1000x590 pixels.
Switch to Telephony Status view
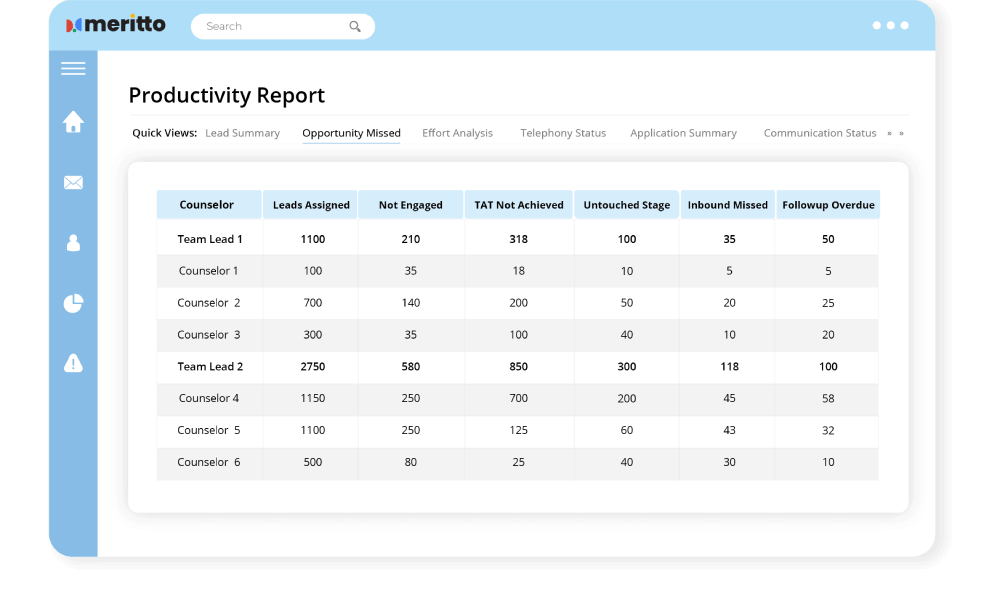tap(563, 133)
